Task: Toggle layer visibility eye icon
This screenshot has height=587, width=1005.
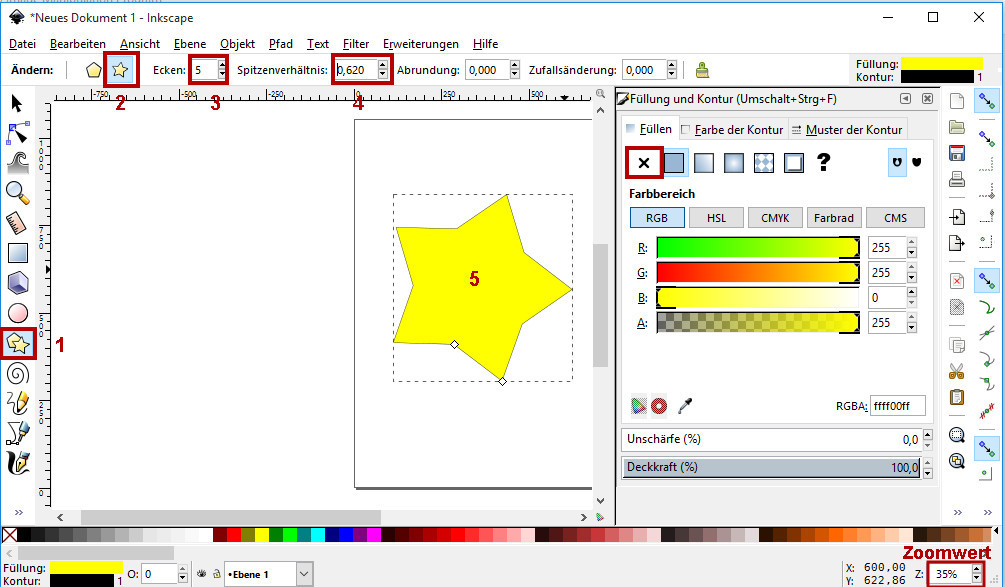Action: pos(200,574)
